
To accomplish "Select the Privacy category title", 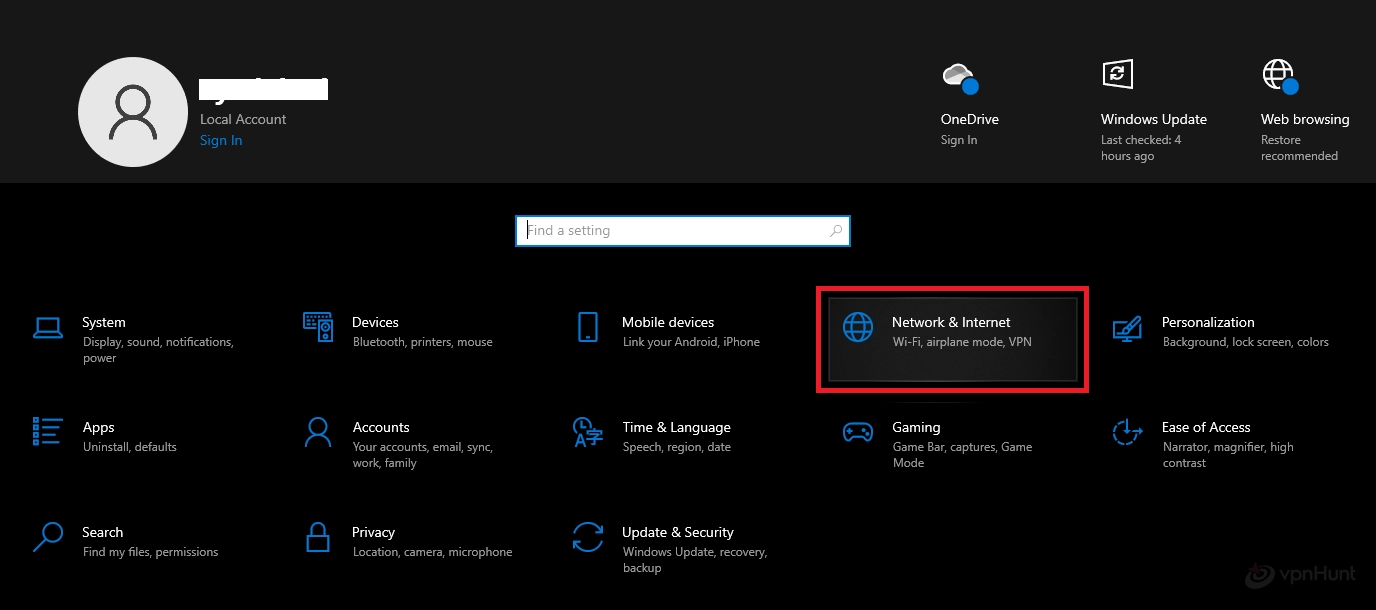I will click(373, 532).
